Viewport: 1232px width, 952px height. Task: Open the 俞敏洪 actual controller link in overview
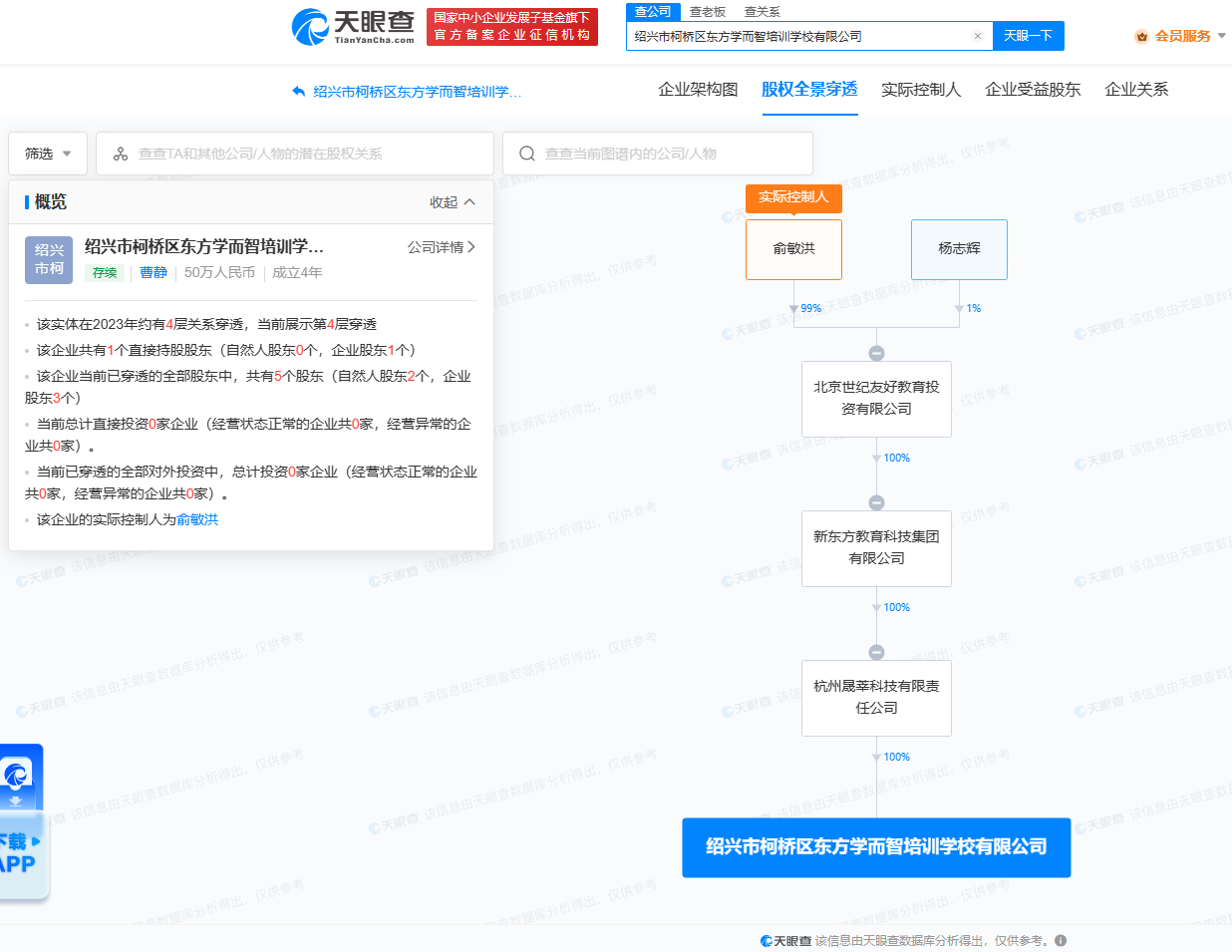pos(197,519)
